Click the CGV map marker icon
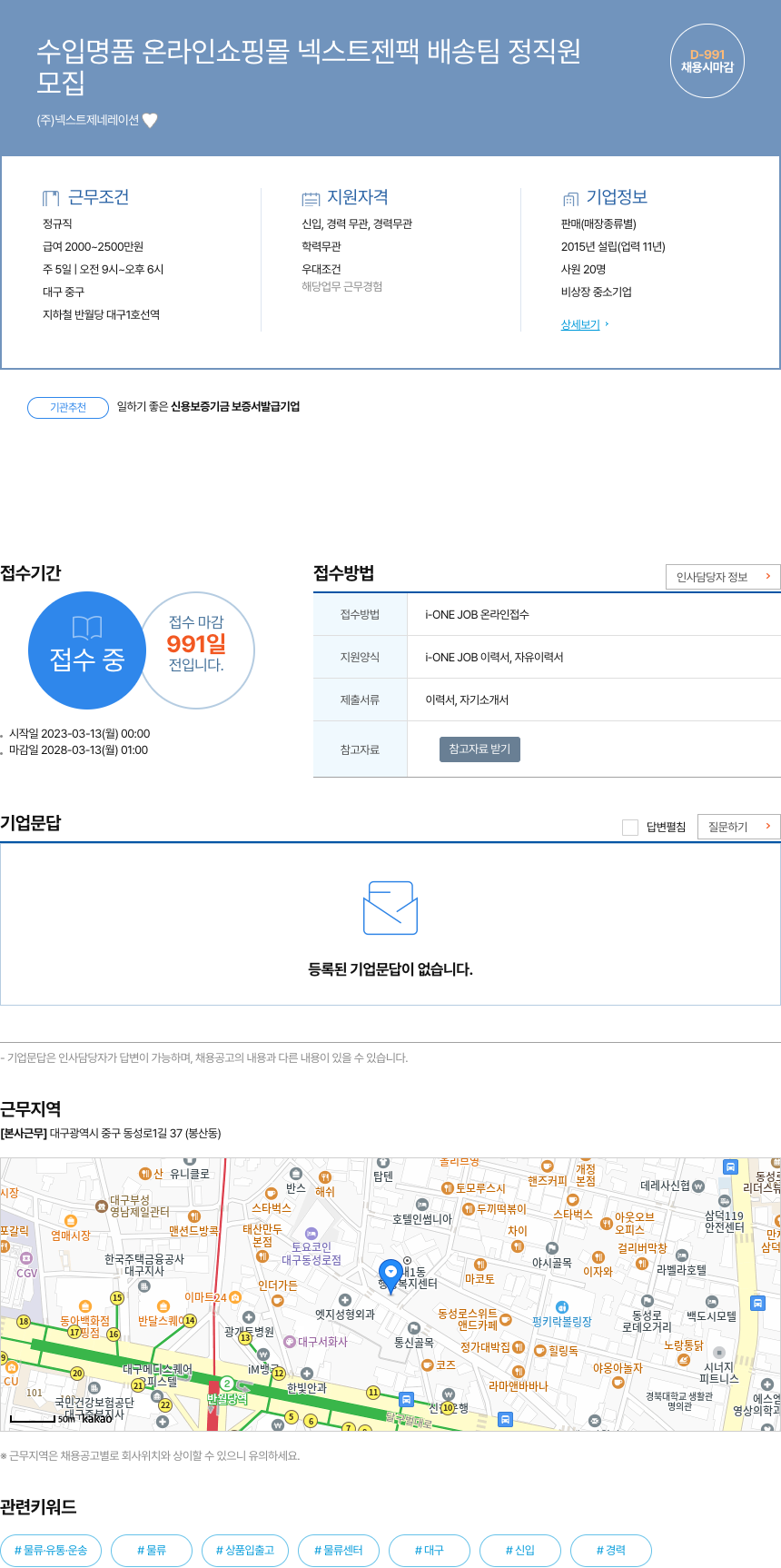This screenshot has height=1568, width=781. [x=26, y=1258]
